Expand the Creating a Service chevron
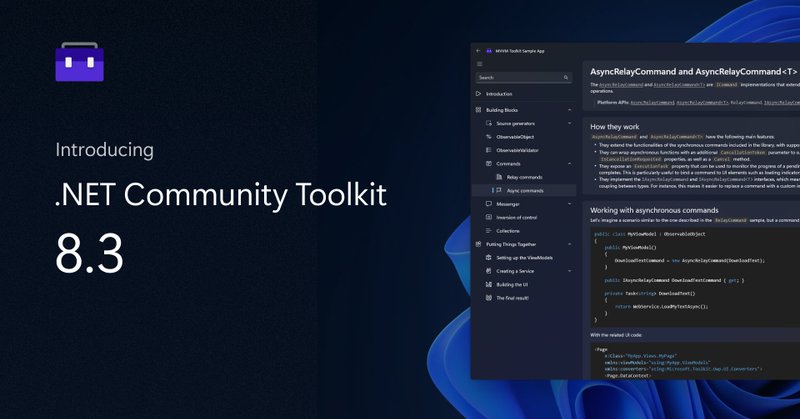This screenshot has height=419, width=800. 569,271
